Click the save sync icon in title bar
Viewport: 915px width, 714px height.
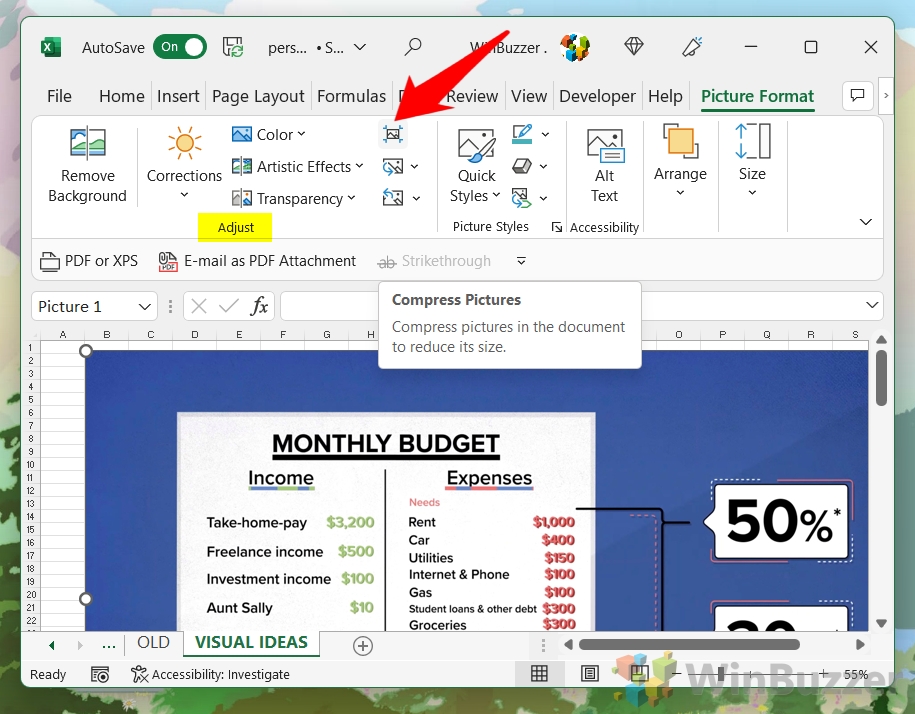pos(233,47)
